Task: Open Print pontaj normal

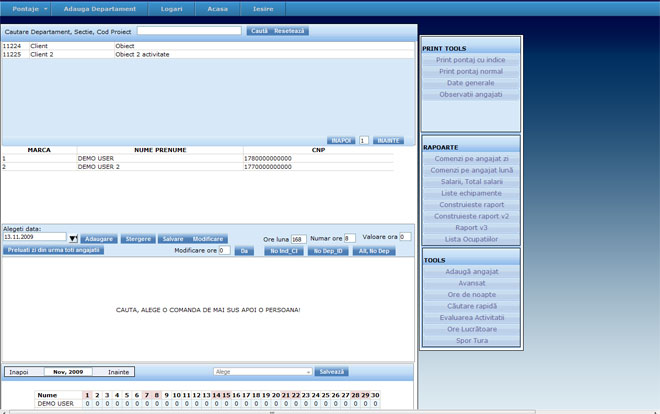Action: [471, 71]
